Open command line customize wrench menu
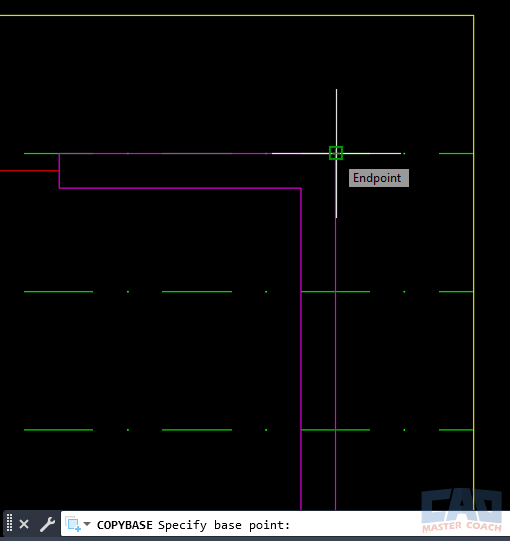Screen dimensions: 510x541 (47, 524)
